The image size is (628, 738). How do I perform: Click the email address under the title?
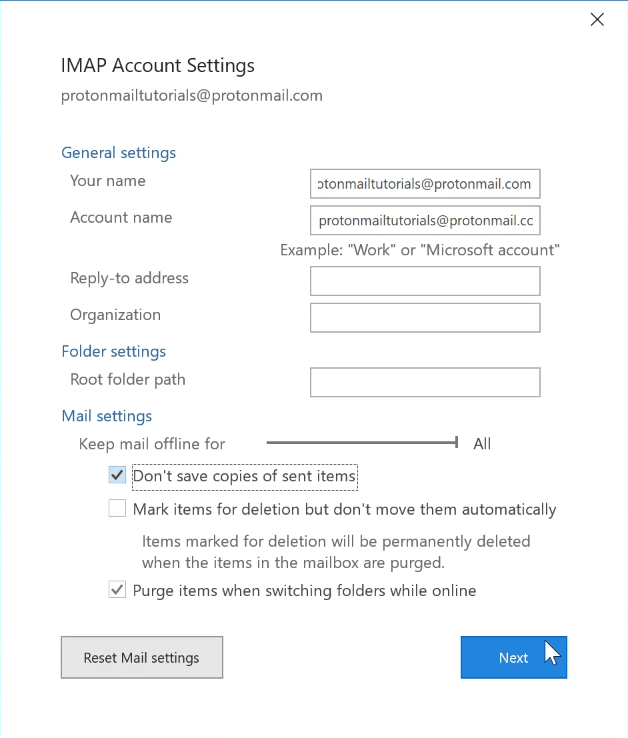pos(192,96)
